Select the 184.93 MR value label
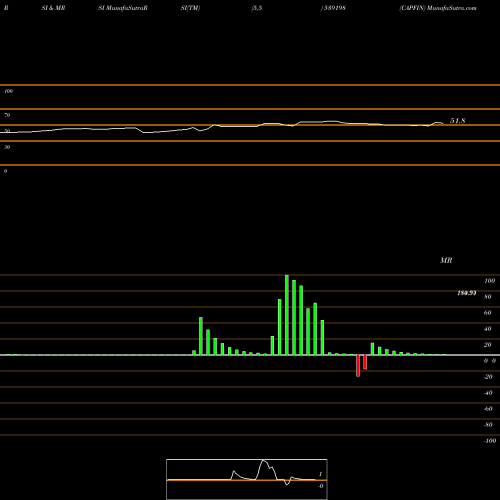 tap(466, 293)
